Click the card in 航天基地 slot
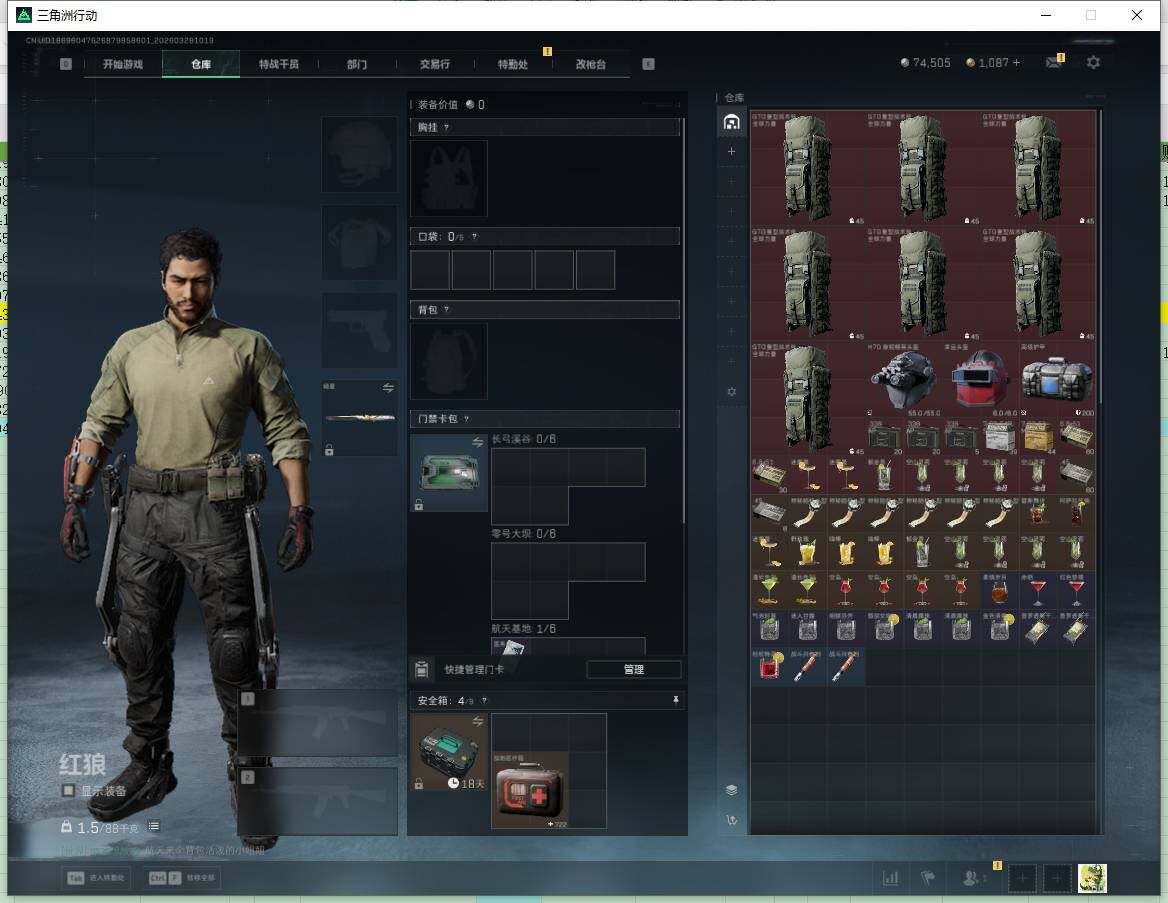This screenshot has height=903, width=1168. [510, 646]
